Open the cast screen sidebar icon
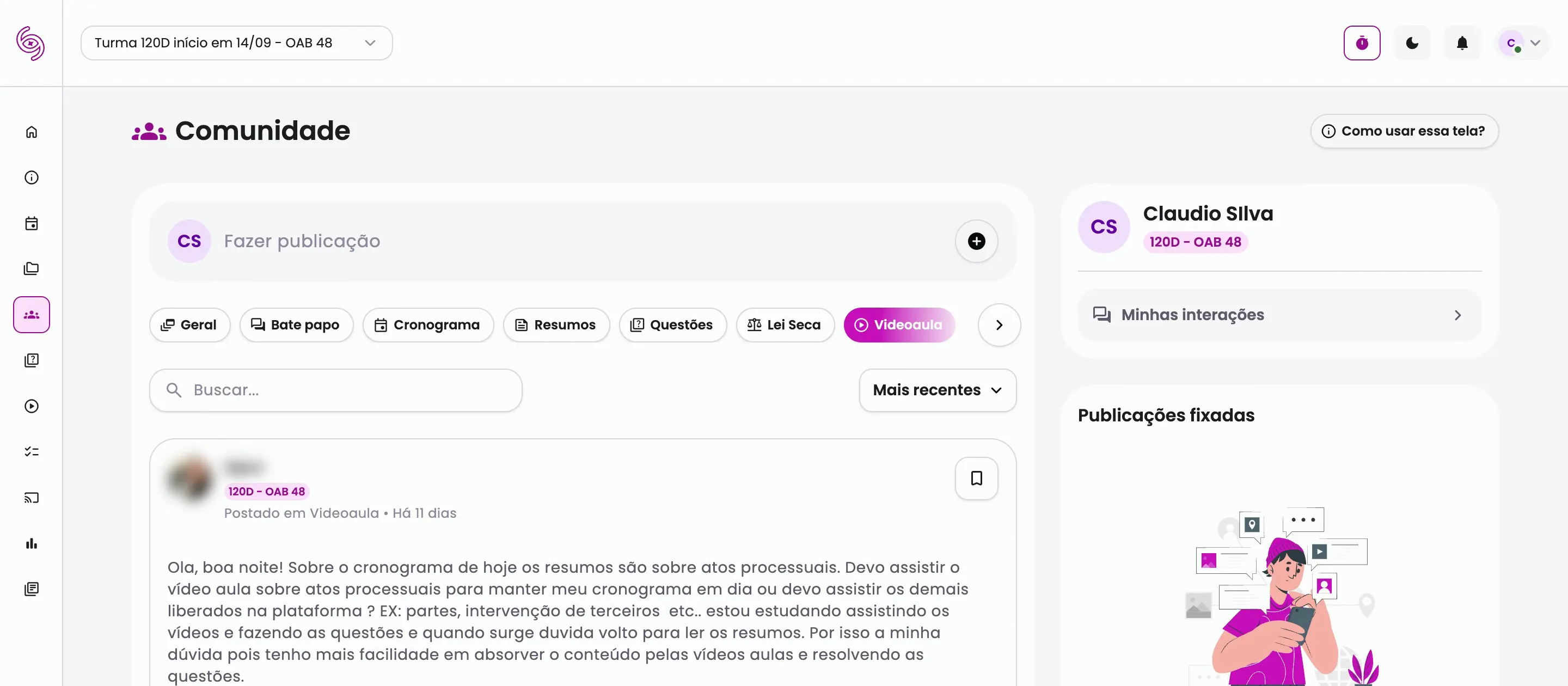Screen dimensions: 1568x686 tap(32, 498)
